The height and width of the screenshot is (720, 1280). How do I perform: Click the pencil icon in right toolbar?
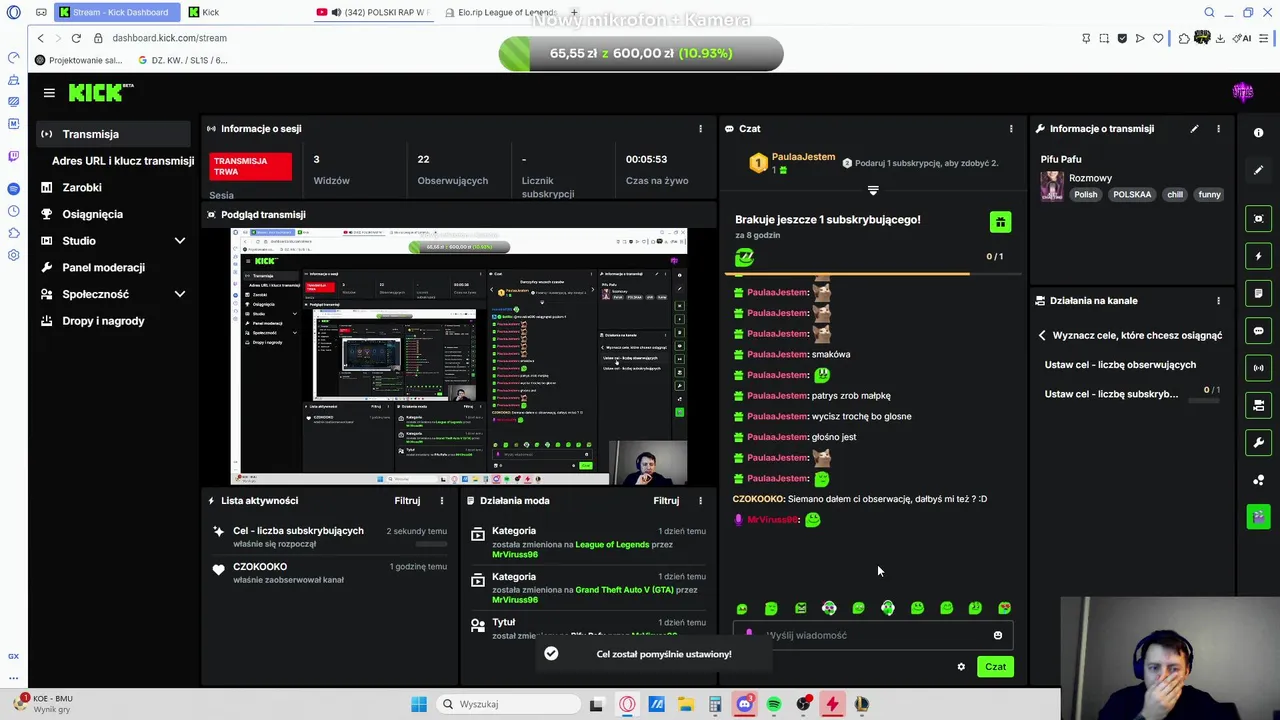[x=1258, y=170]
